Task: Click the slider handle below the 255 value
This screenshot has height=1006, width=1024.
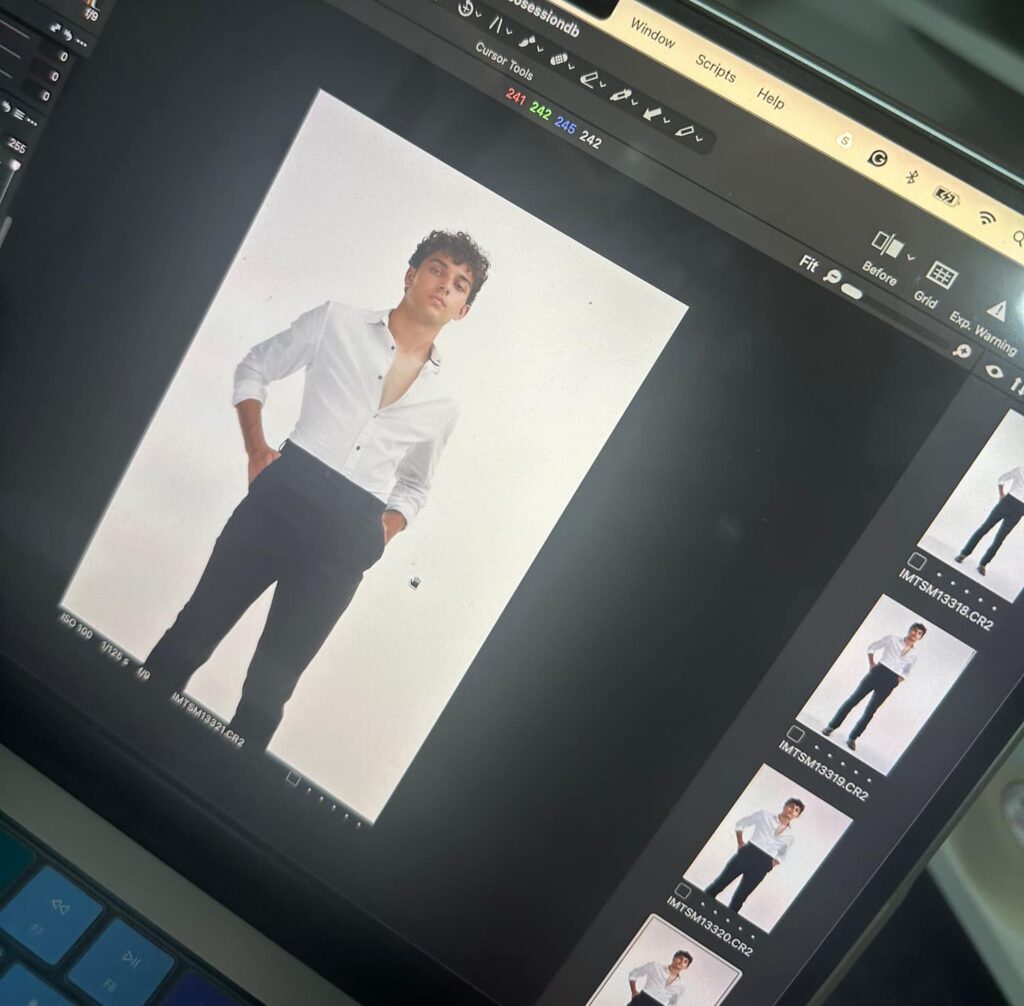Action: (13, 167)
